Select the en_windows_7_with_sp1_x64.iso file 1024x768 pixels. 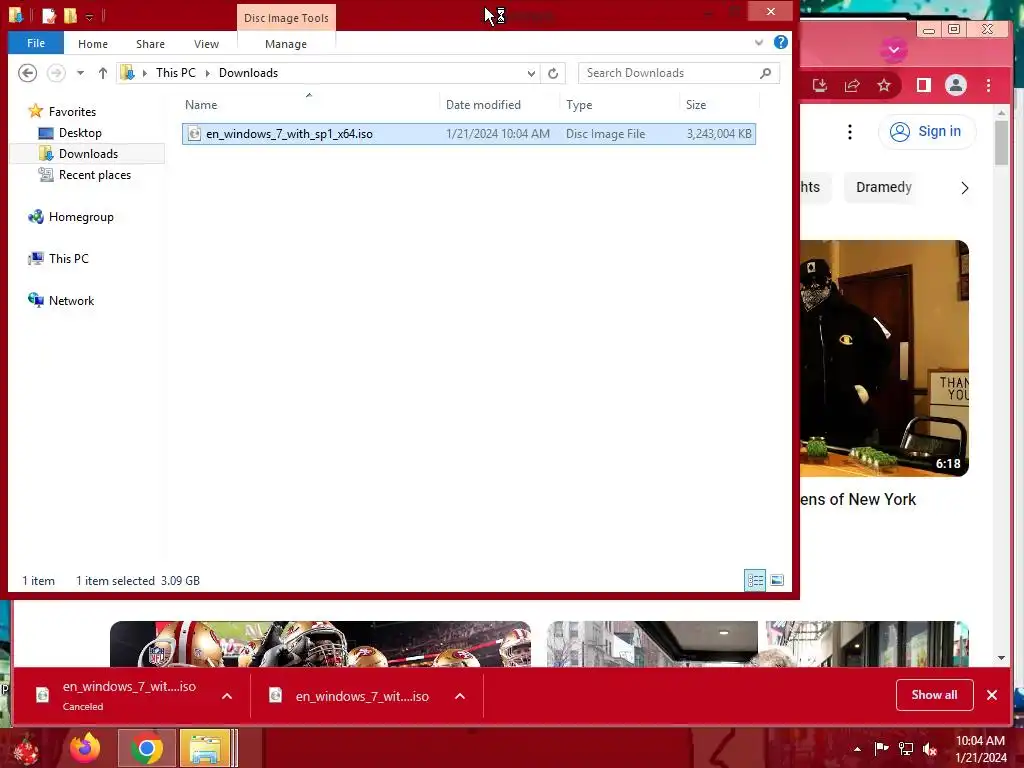pyautogui.click(x=469, y=134)
